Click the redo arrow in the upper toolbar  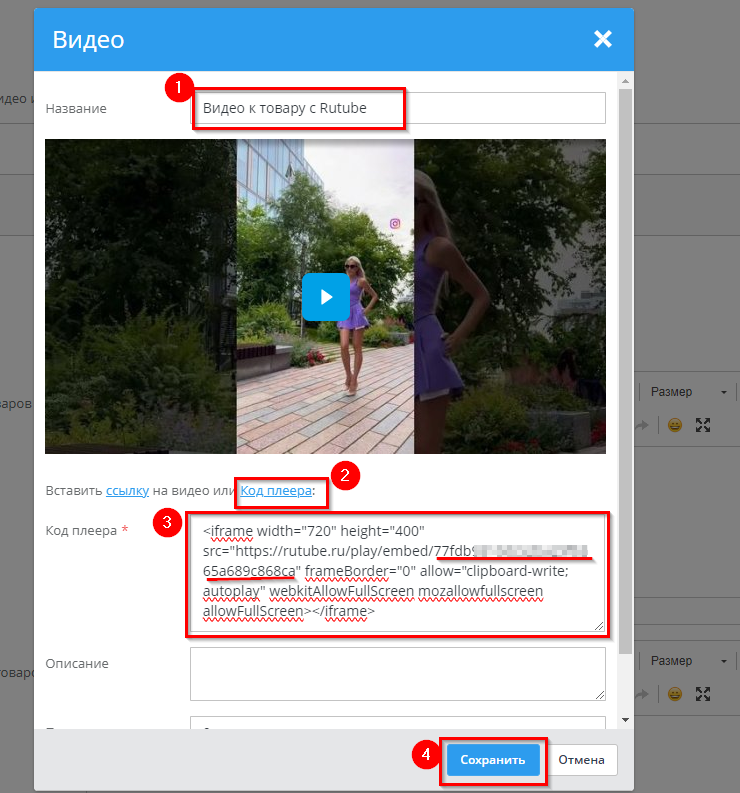[x=643, y=425]
